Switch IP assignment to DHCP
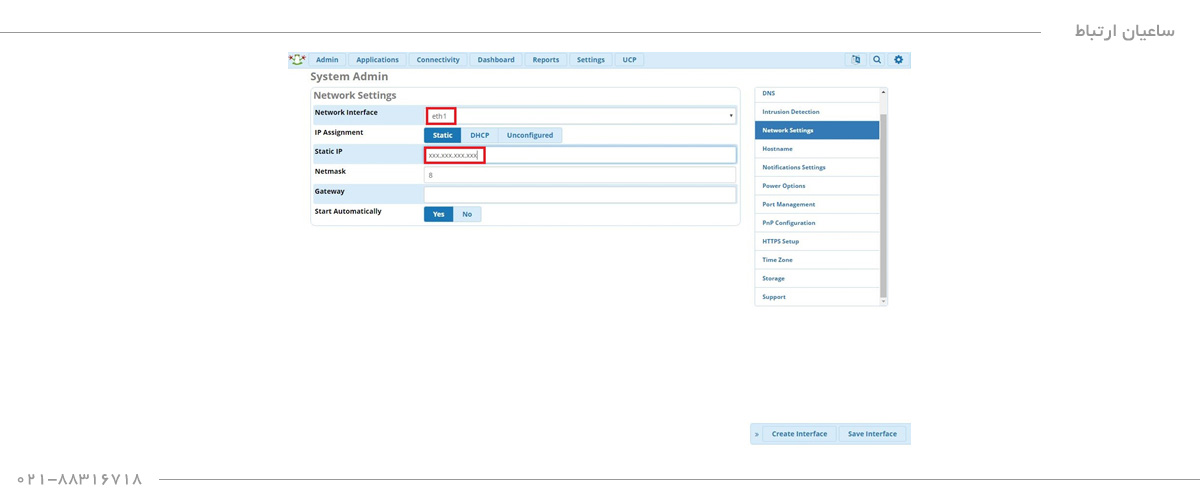The image size is (1200, 500). click(x=480, y=135)
